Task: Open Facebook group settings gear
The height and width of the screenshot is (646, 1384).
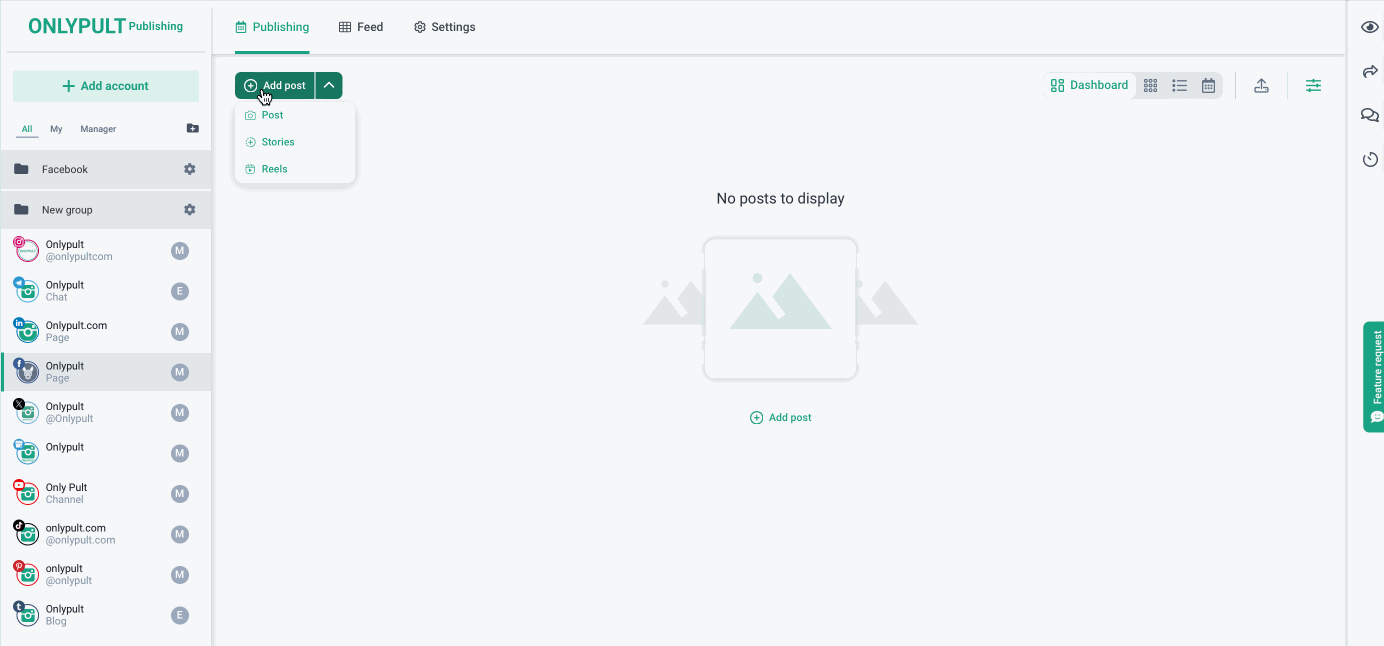Action: coord(190,170)
